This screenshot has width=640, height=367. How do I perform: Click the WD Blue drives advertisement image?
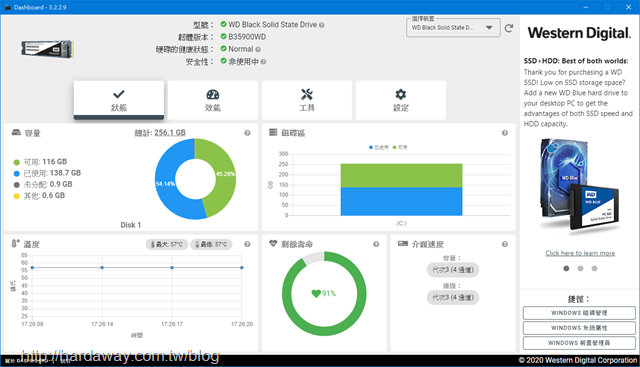coord(580,186)
